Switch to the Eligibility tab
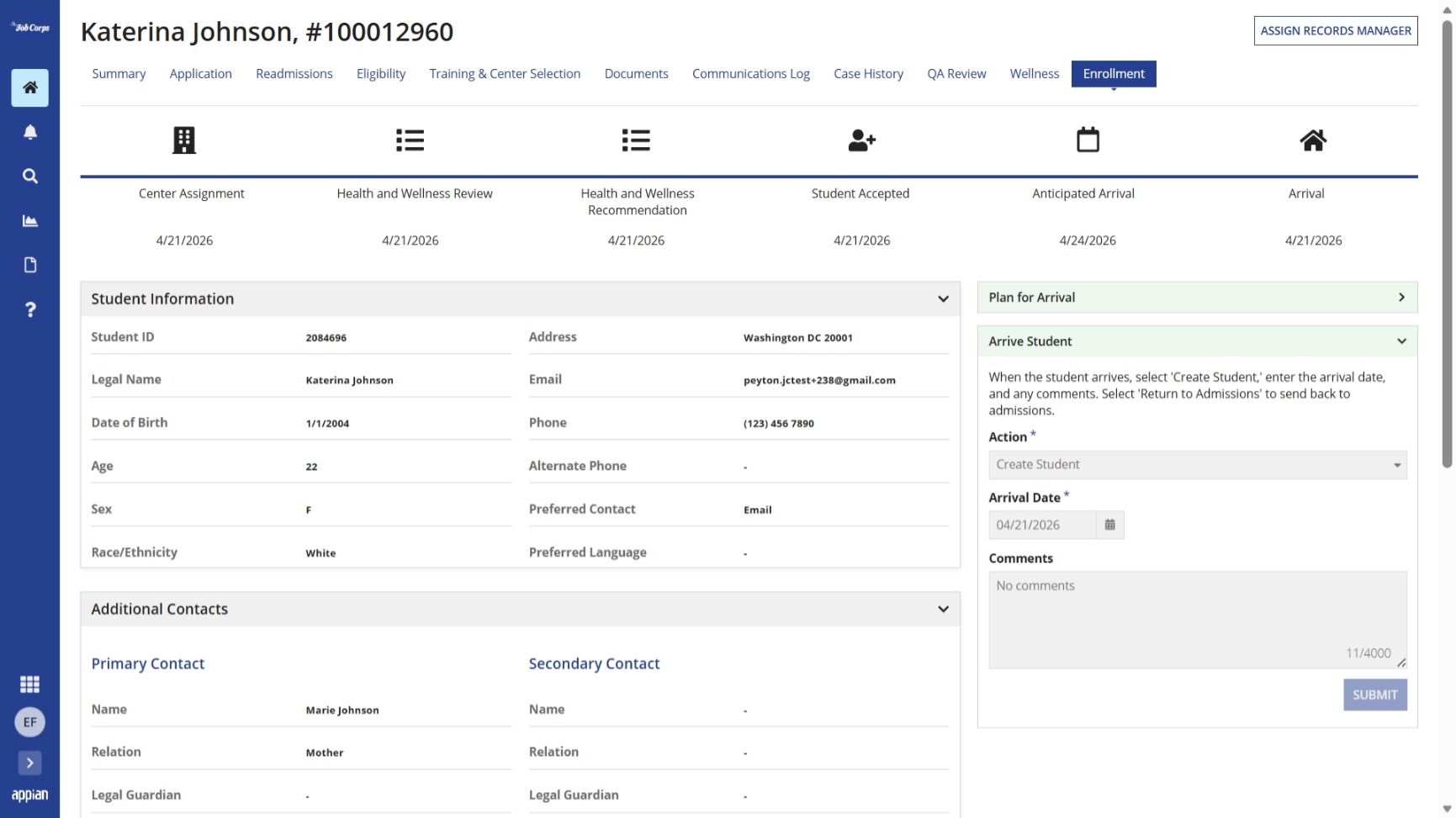 381,74
